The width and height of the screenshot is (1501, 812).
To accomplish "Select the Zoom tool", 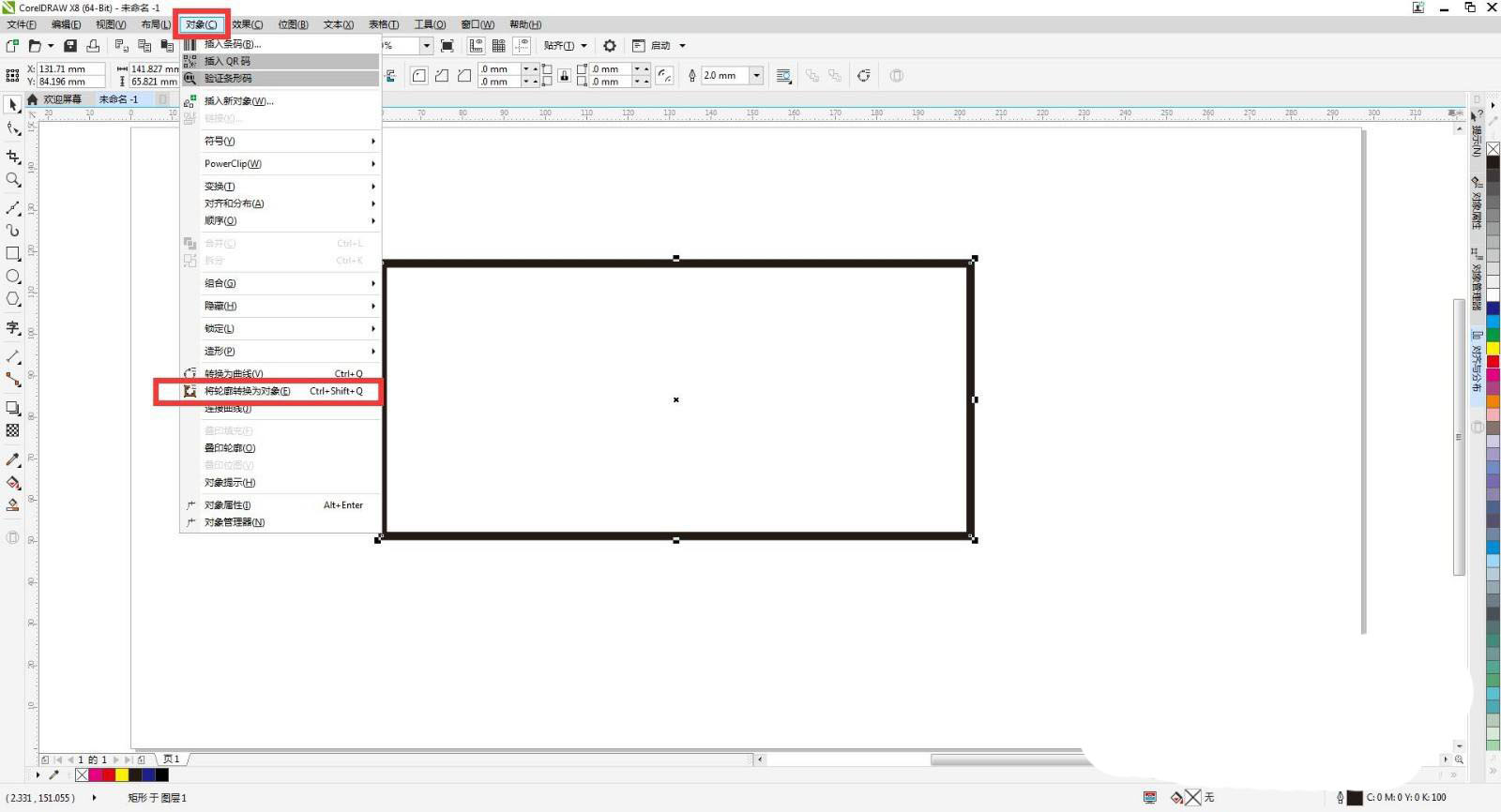I will [x=13, y=179].
